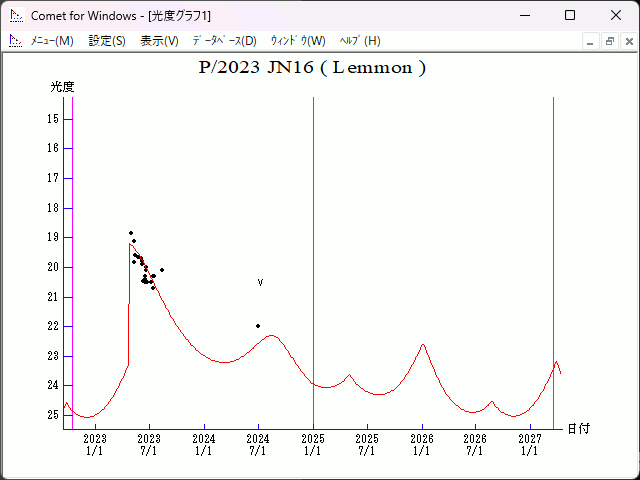Click the 日付 date axis label
Viewport: 640px width, 480px height.
click(x=578, y=428)
